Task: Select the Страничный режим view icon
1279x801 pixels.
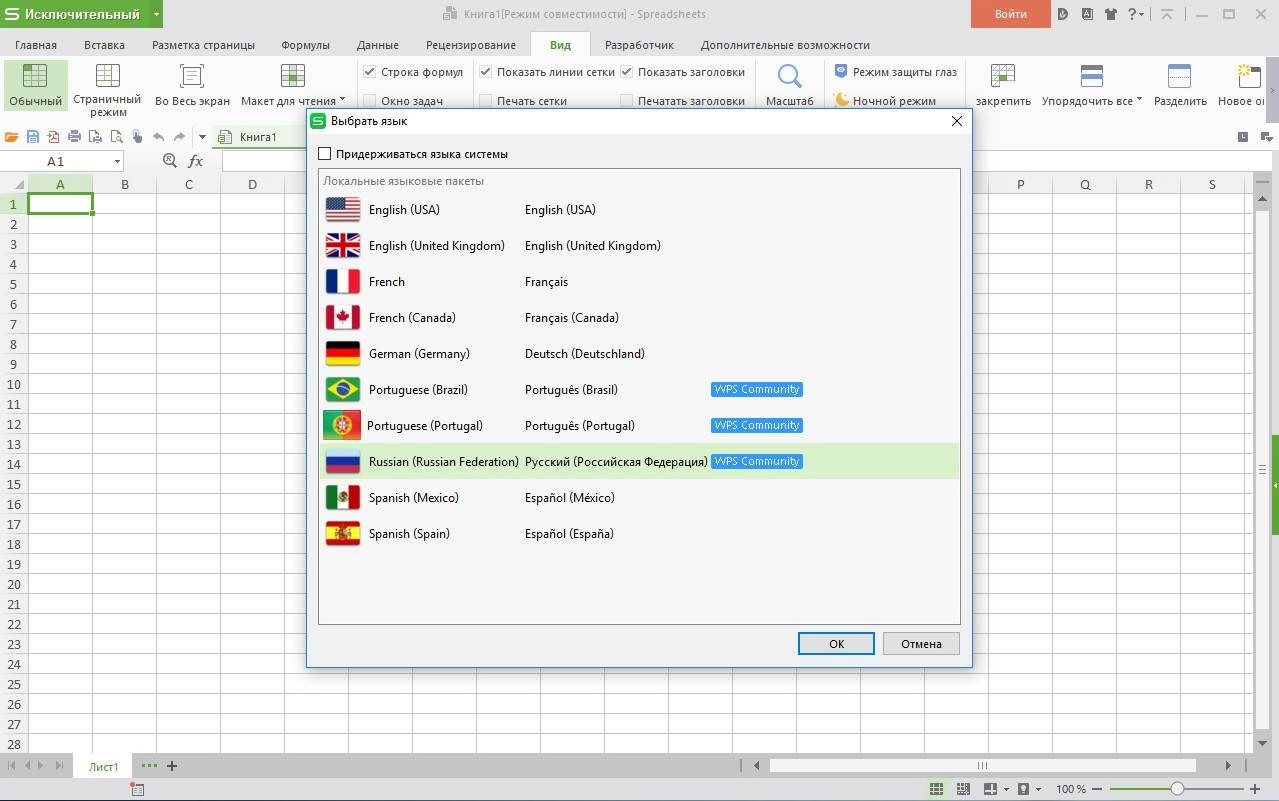Action: point(107,76)
